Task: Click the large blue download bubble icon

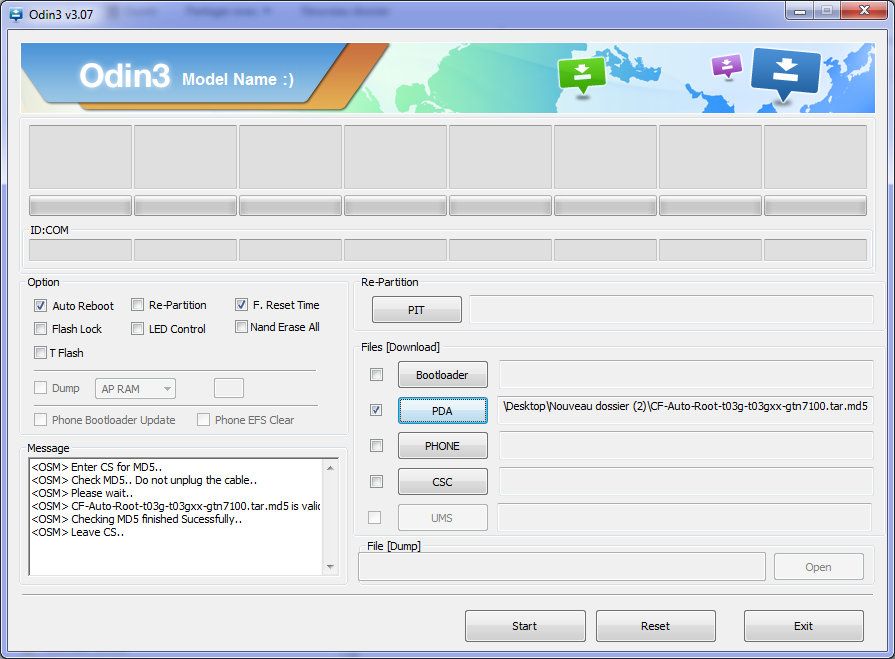Action: (785, 73)
